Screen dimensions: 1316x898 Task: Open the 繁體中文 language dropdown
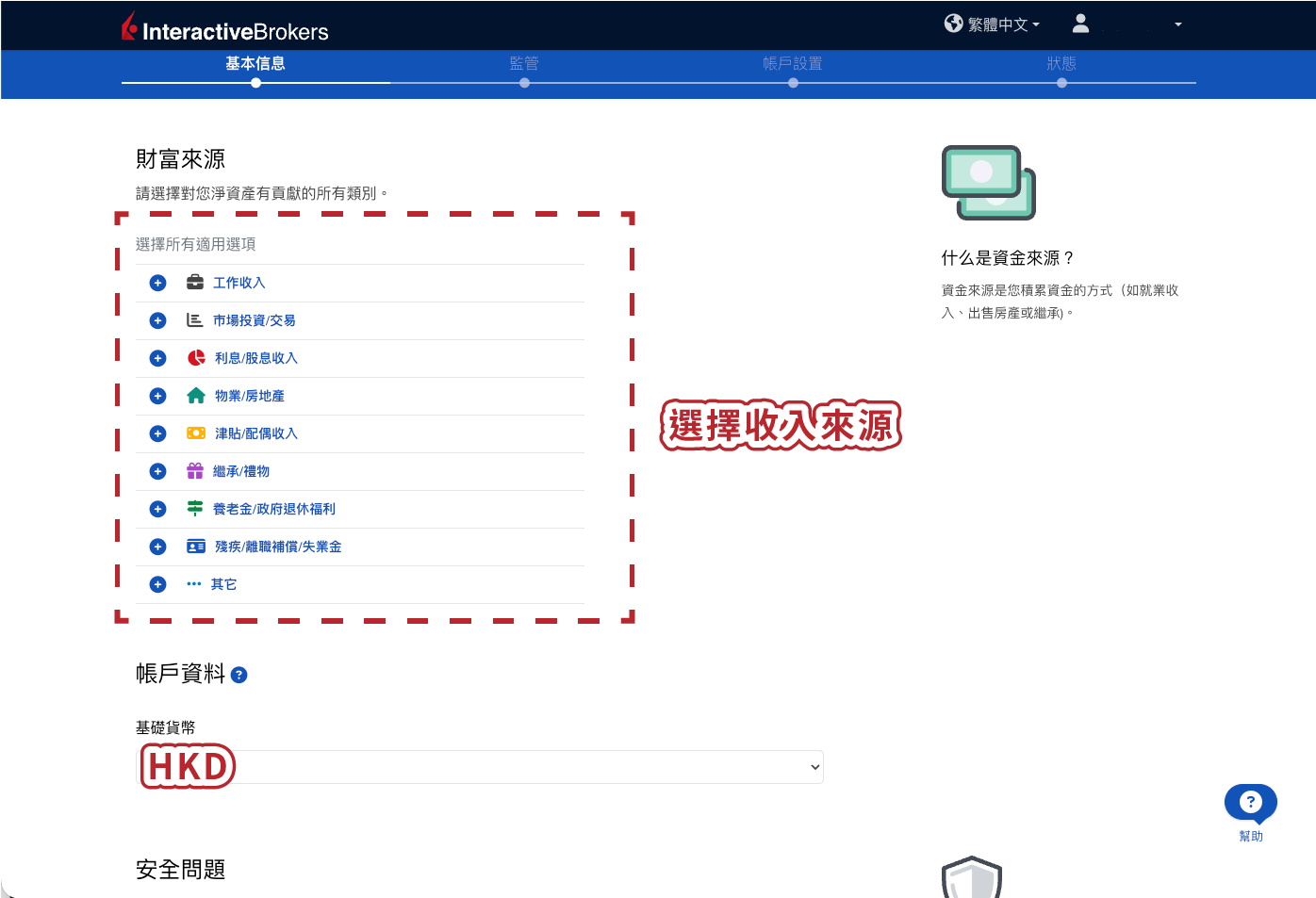pos(992,24)
